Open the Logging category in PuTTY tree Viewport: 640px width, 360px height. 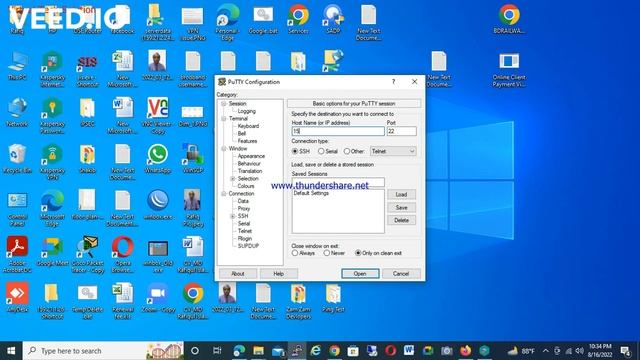247,111
